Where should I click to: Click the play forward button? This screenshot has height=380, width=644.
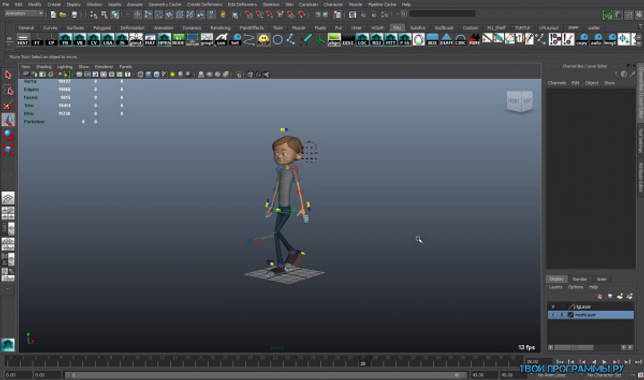pos(604,362)
